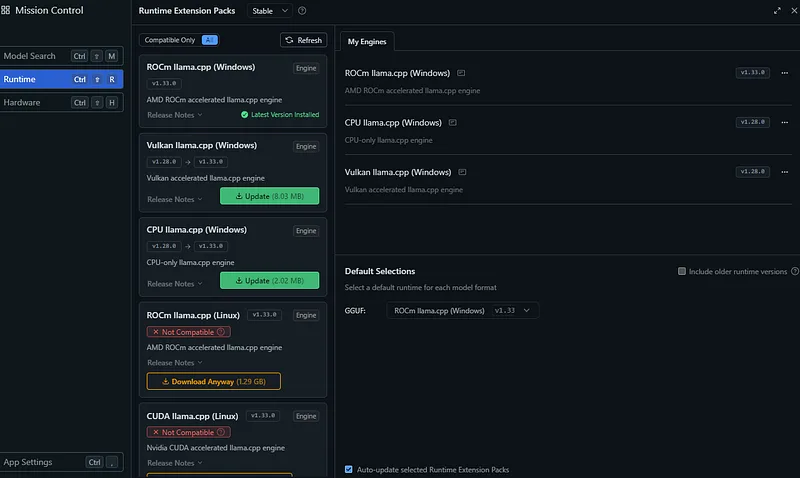The image size is (800, 478).
Task: Update CPU llama.cpp (2.02 MB)
Action: click(x=269, y=281)
